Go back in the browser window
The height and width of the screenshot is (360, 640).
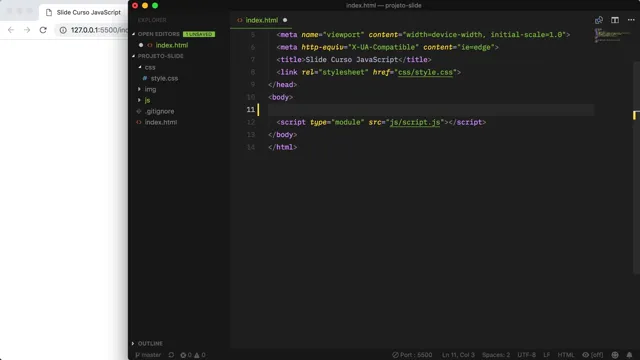point(11,30)
